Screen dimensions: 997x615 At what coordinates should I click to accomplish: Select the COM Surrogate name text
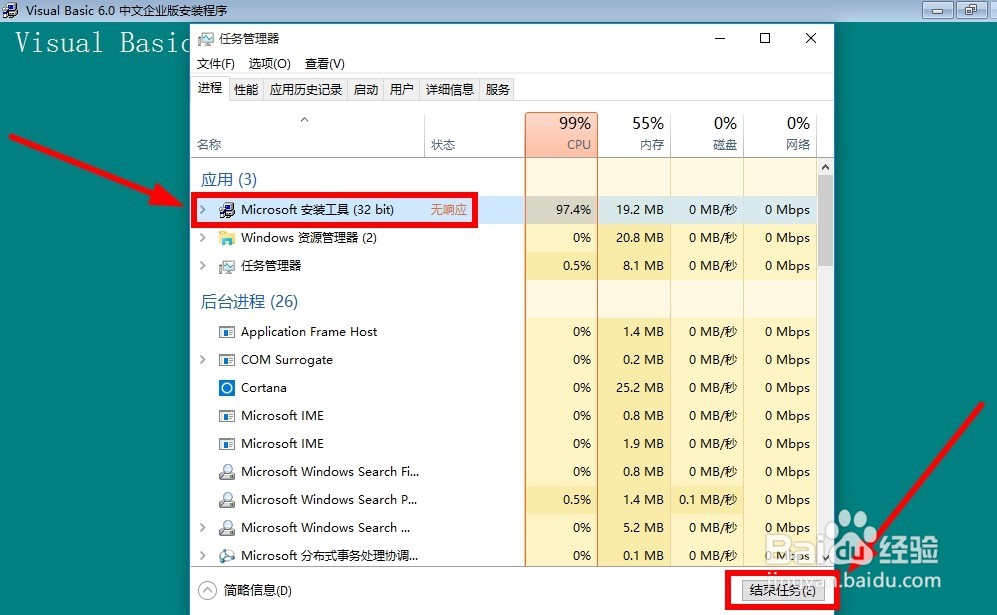tap(287, 360)
